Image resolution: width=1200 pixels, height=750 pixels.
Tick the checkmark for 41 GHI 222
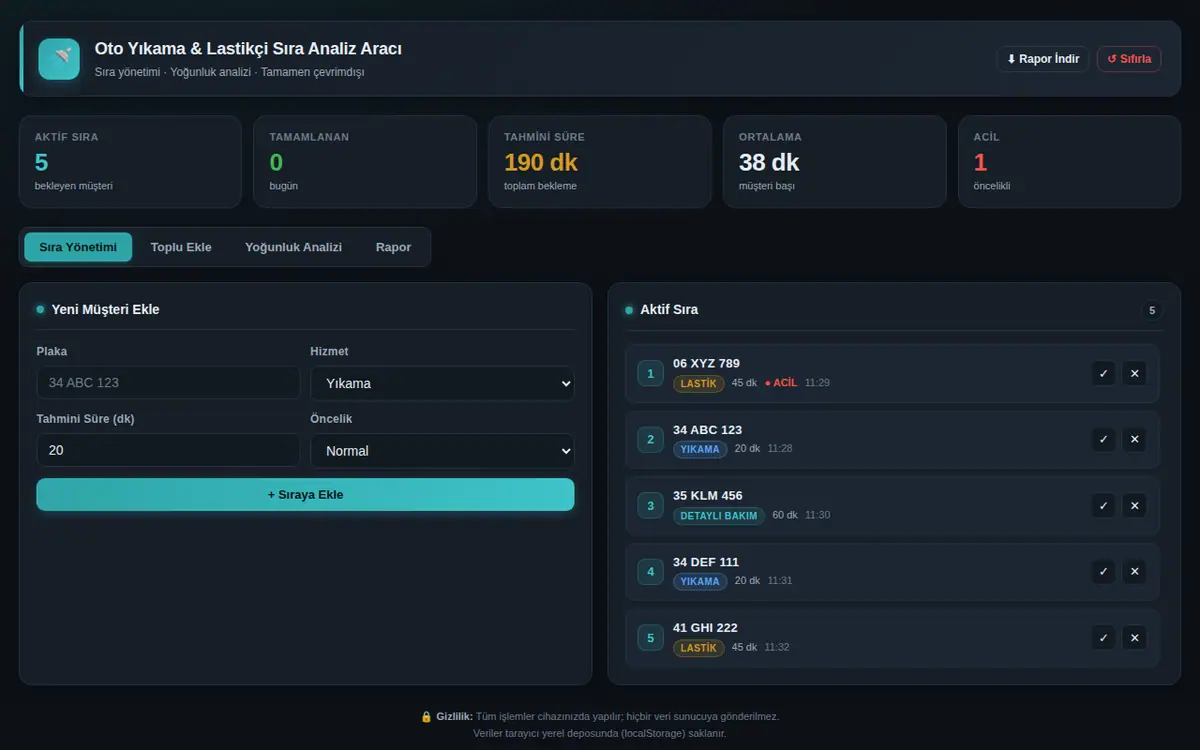click(1103, 638)
